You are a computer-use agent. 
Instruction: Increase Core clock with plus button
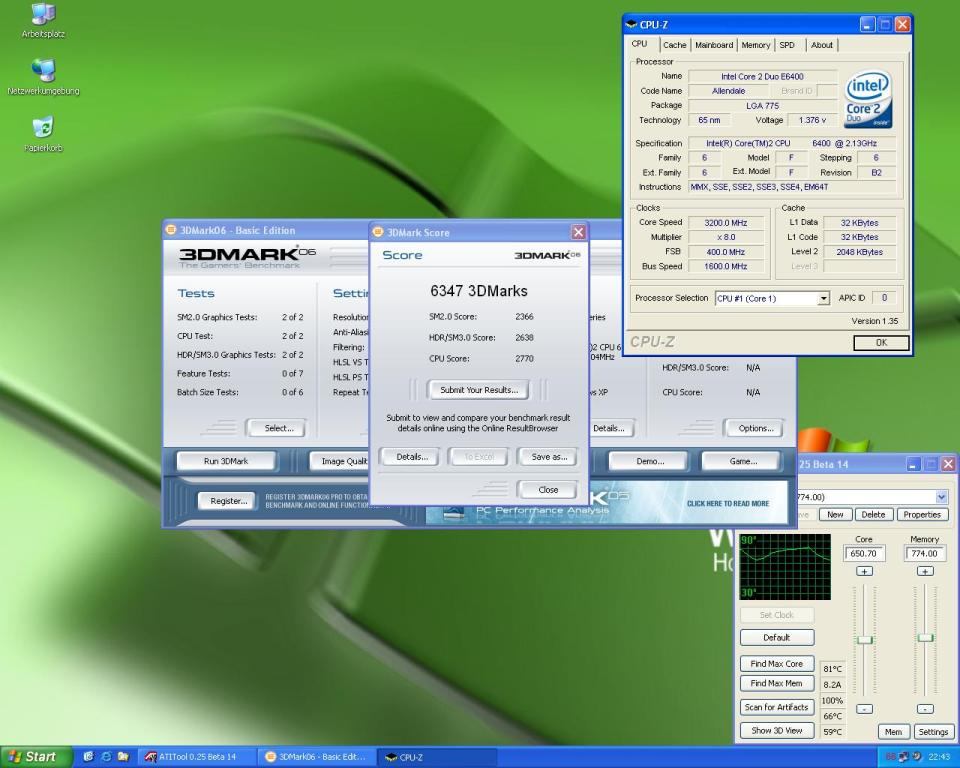864,571
